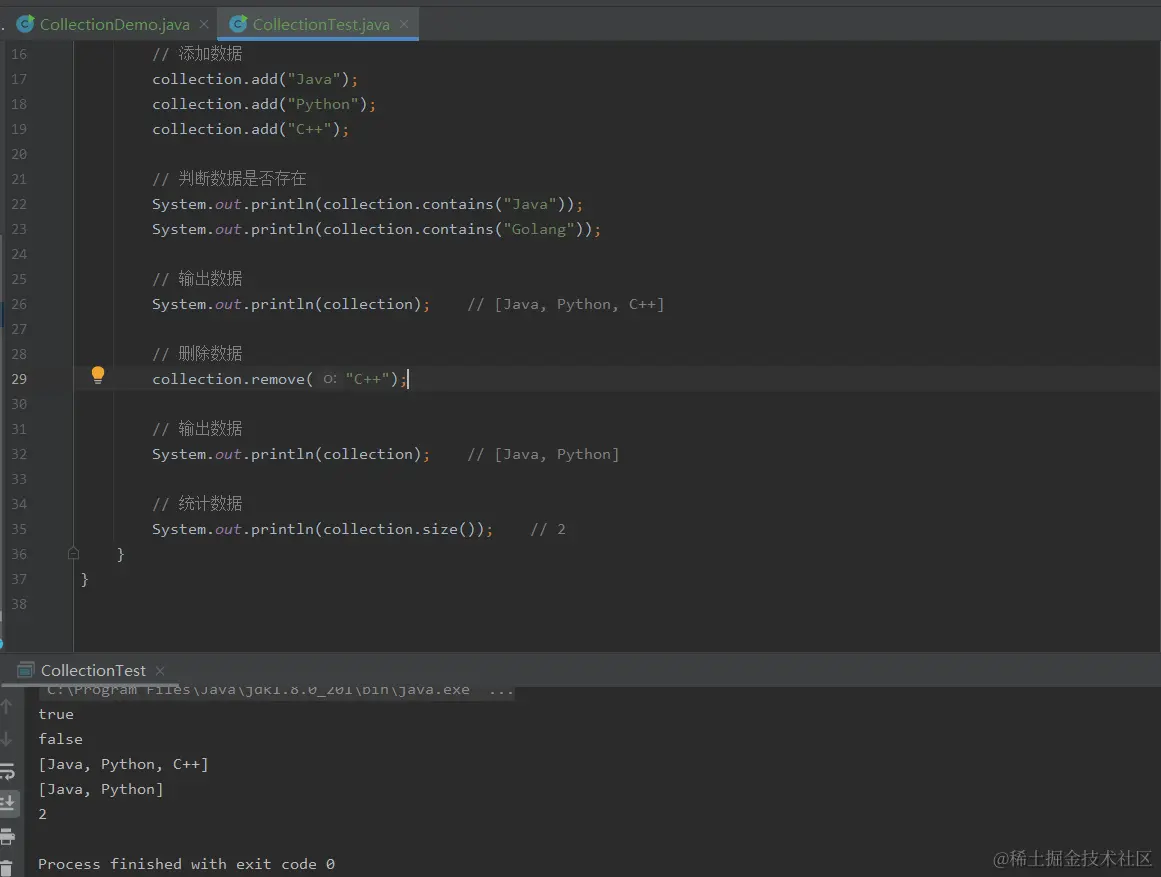The width and height of the screenshot is (1161, 877).
Task: Switch to CollectionDemo.java tab
Action: click(x=114, y=24)
